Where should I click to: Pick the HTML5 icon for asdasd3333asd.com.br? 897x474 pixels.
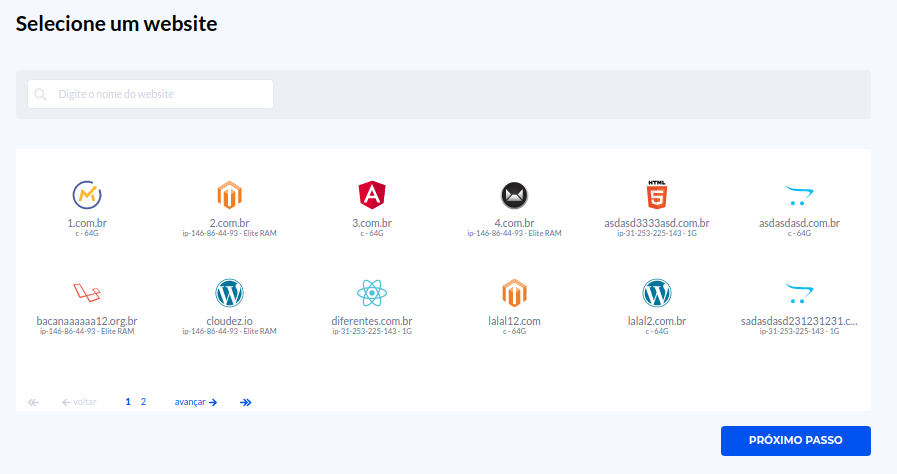pyautogui.click(x=656, y=194)
